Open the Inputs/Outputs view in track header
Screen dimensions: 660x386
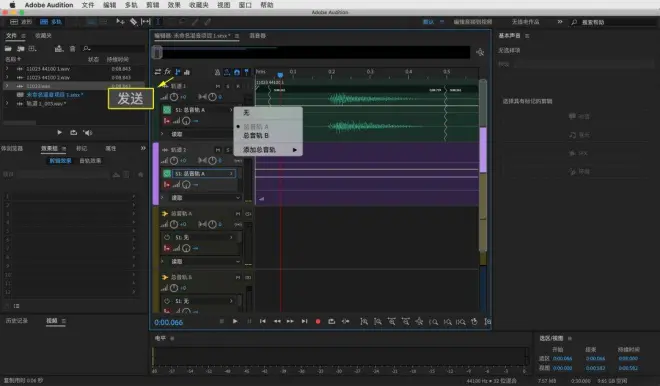point(158,72)
